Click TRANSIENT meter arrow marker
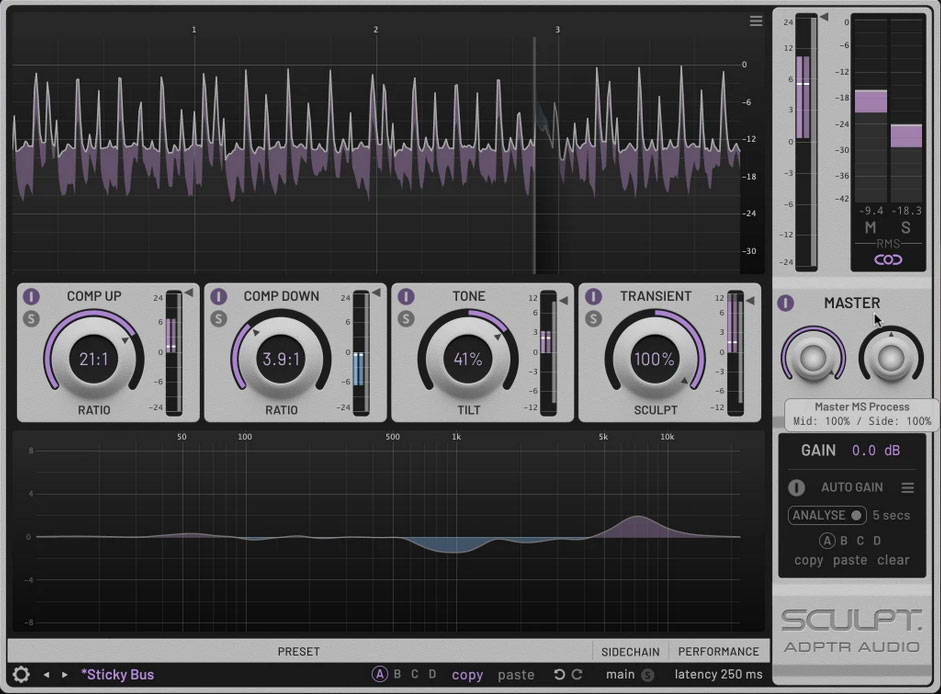The height and width of the screenshot is (694, 941). 750,300
